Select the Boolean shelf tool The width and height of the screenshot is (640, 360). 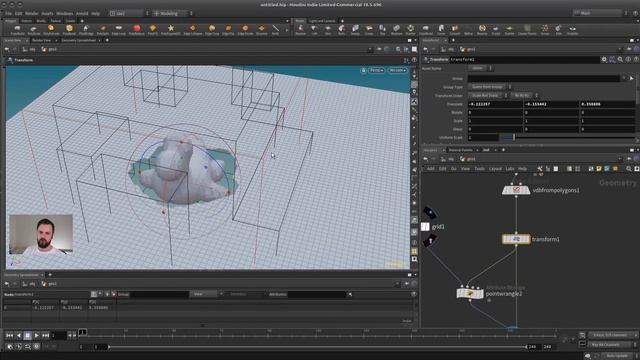(396, 30)
